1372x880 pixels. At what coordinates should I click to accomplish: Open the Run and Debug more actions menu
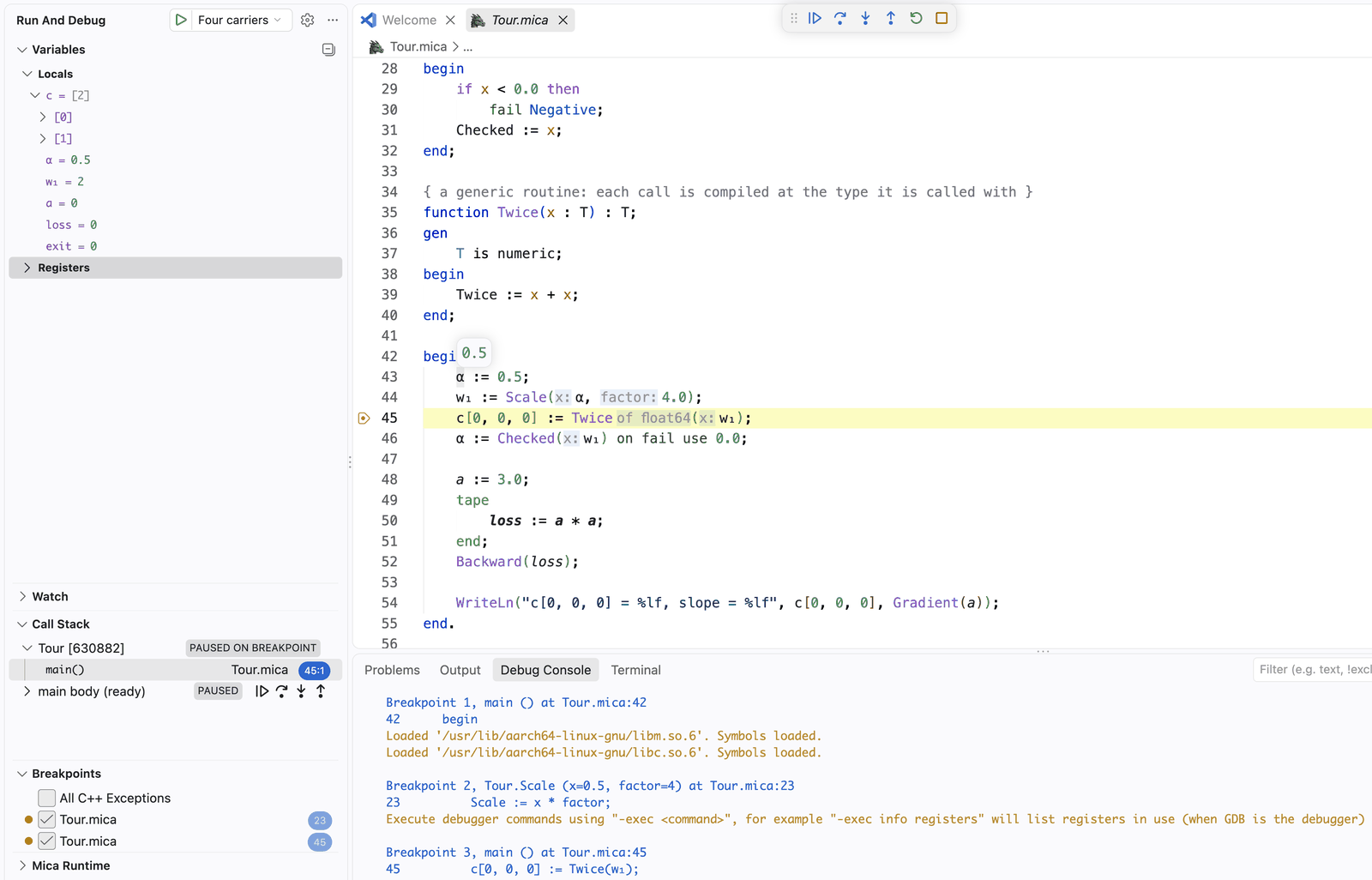[x=333, y=20]
